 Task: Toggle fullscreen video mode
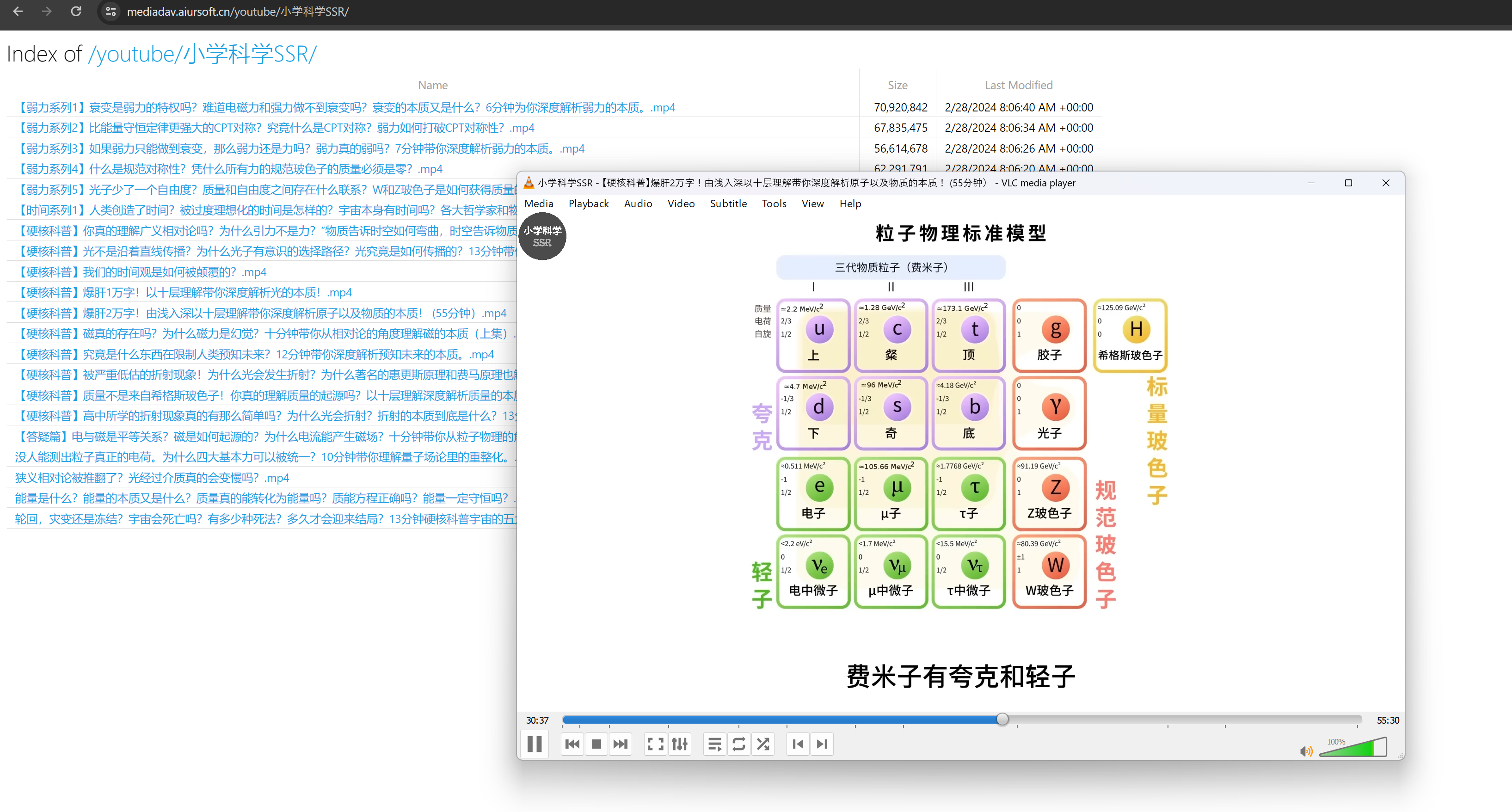point(655,744)
